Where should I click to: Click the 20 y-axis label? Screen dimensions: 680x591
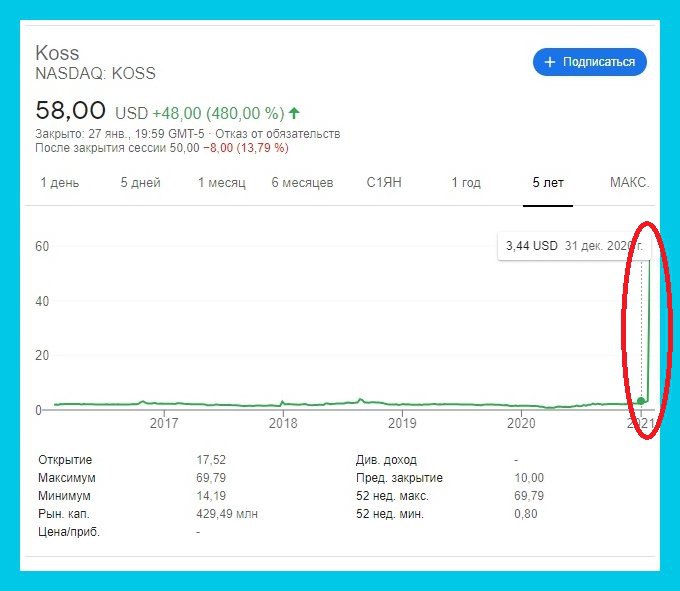(x=42, y=356)
